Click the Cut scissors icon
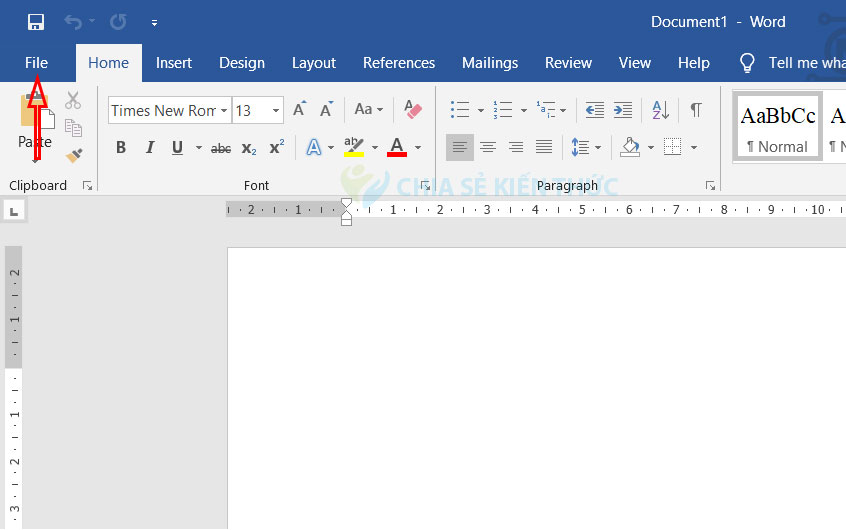The image size is (846, 530). [x=73, y=100]
